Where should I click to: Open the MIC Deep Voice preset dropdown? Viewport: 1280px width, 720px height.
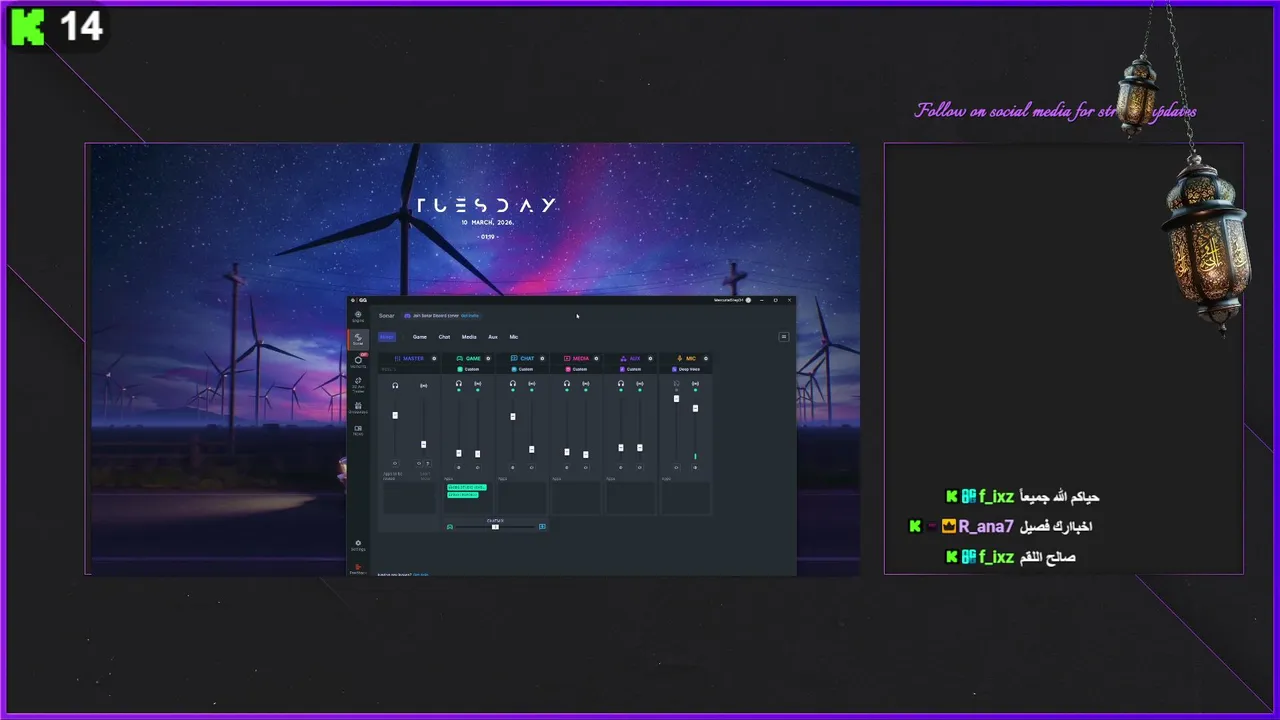pyautogui.click(x=685, y=369)
